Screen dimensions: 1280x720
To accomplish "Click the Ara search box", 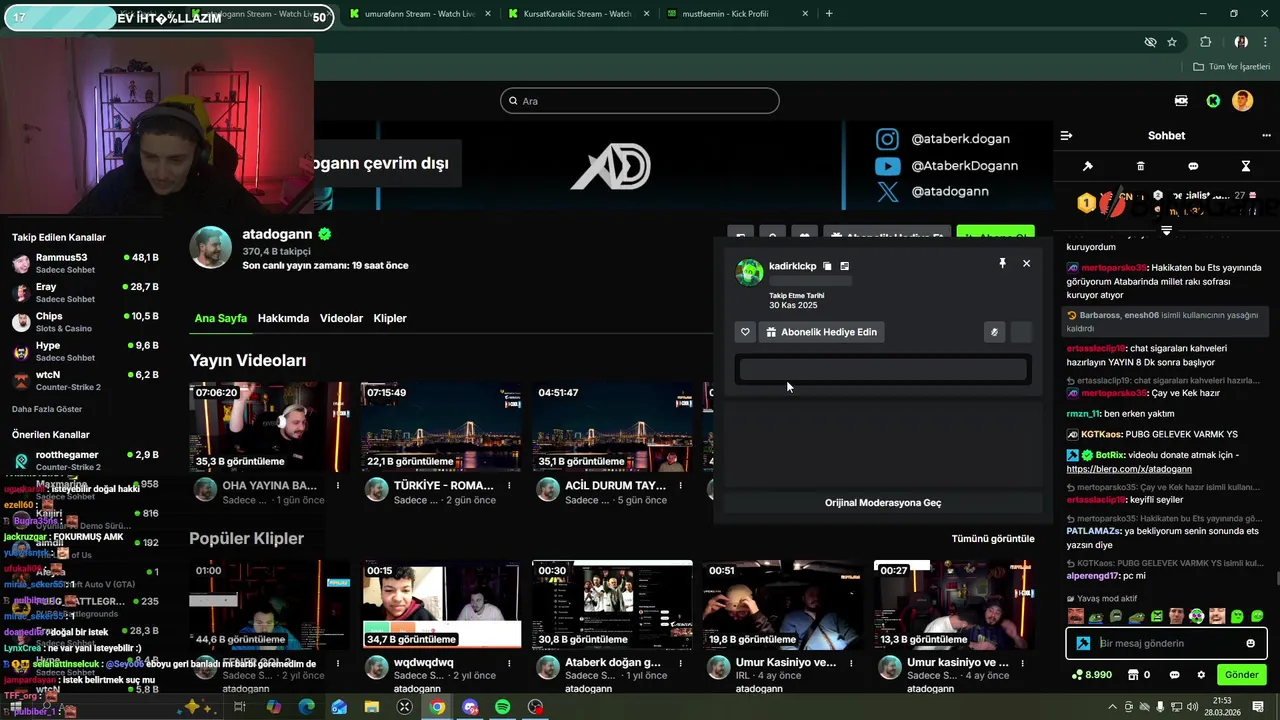I will (640, 101).
